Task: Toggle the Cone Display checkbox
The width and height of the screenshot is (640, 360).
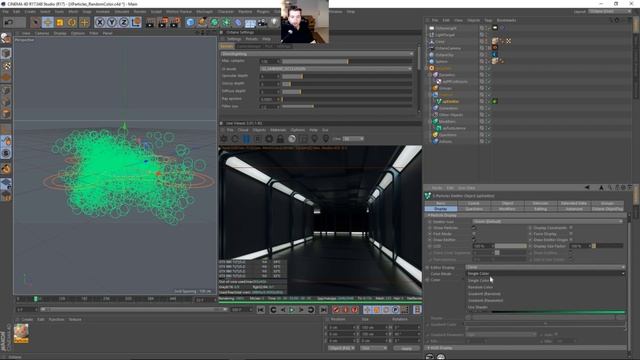Action: click(x=571, y=234)
